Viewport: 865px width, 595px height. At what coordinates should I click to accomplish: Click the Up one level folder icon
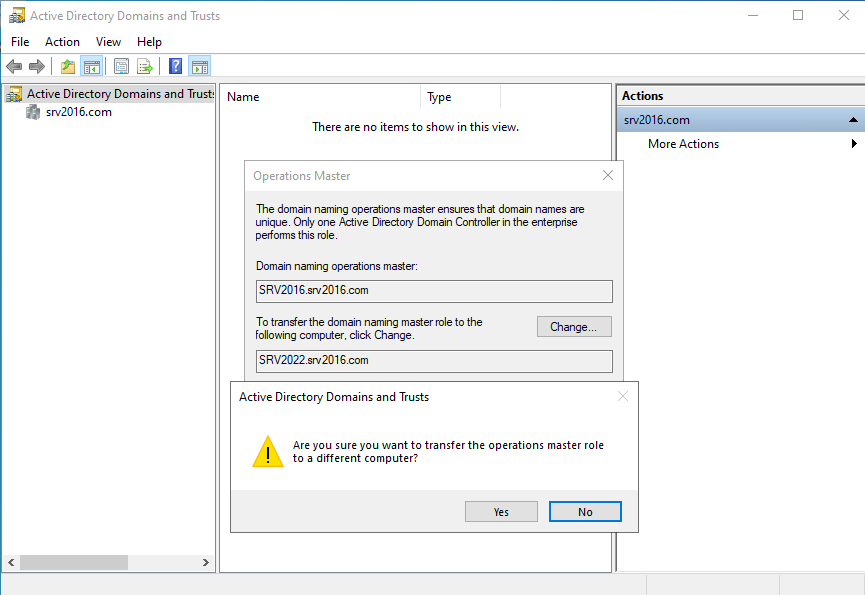coord(68,67)
